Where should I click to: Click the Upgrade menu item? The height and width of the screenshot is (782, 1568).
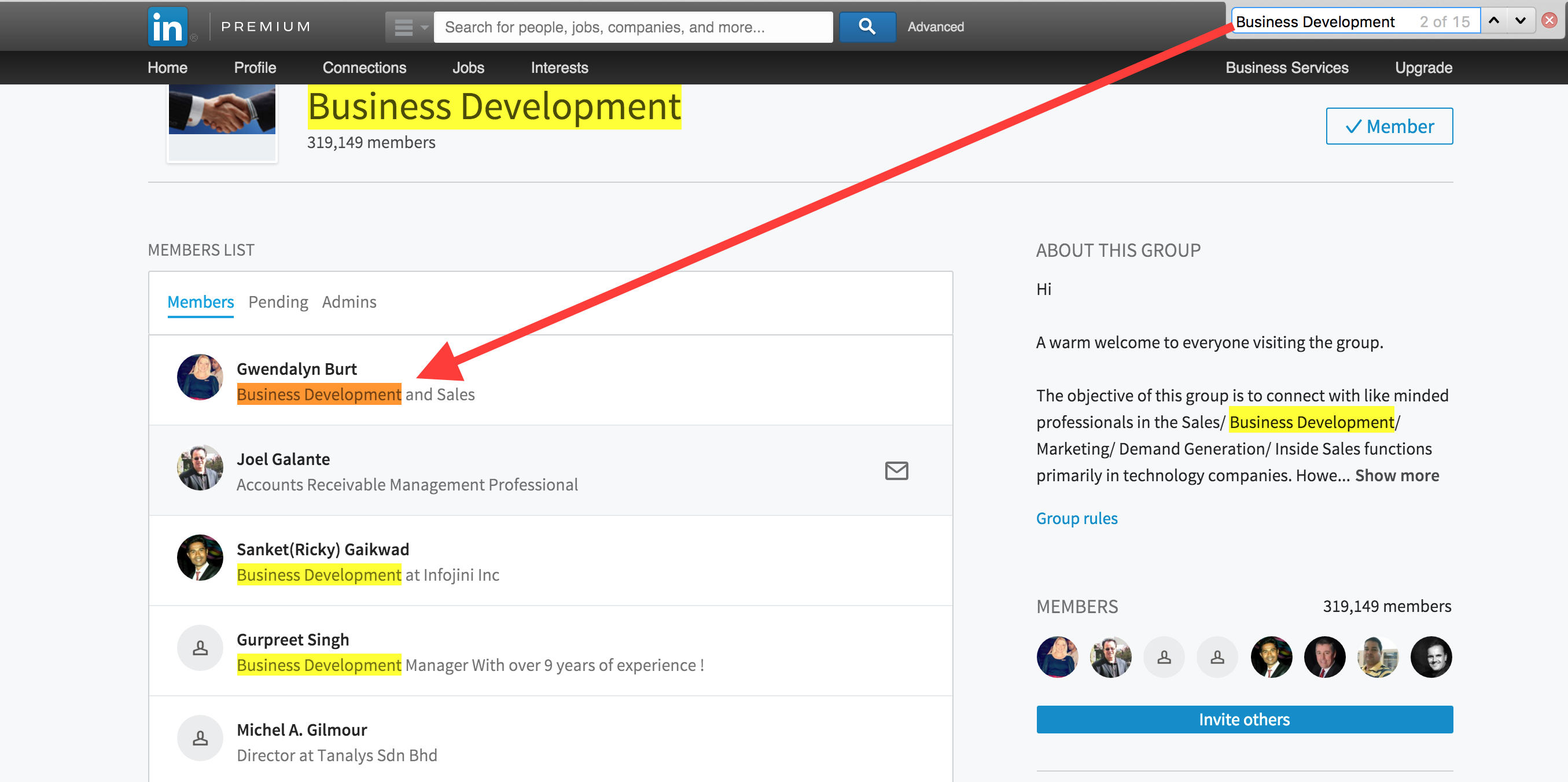pos(1423,68)
